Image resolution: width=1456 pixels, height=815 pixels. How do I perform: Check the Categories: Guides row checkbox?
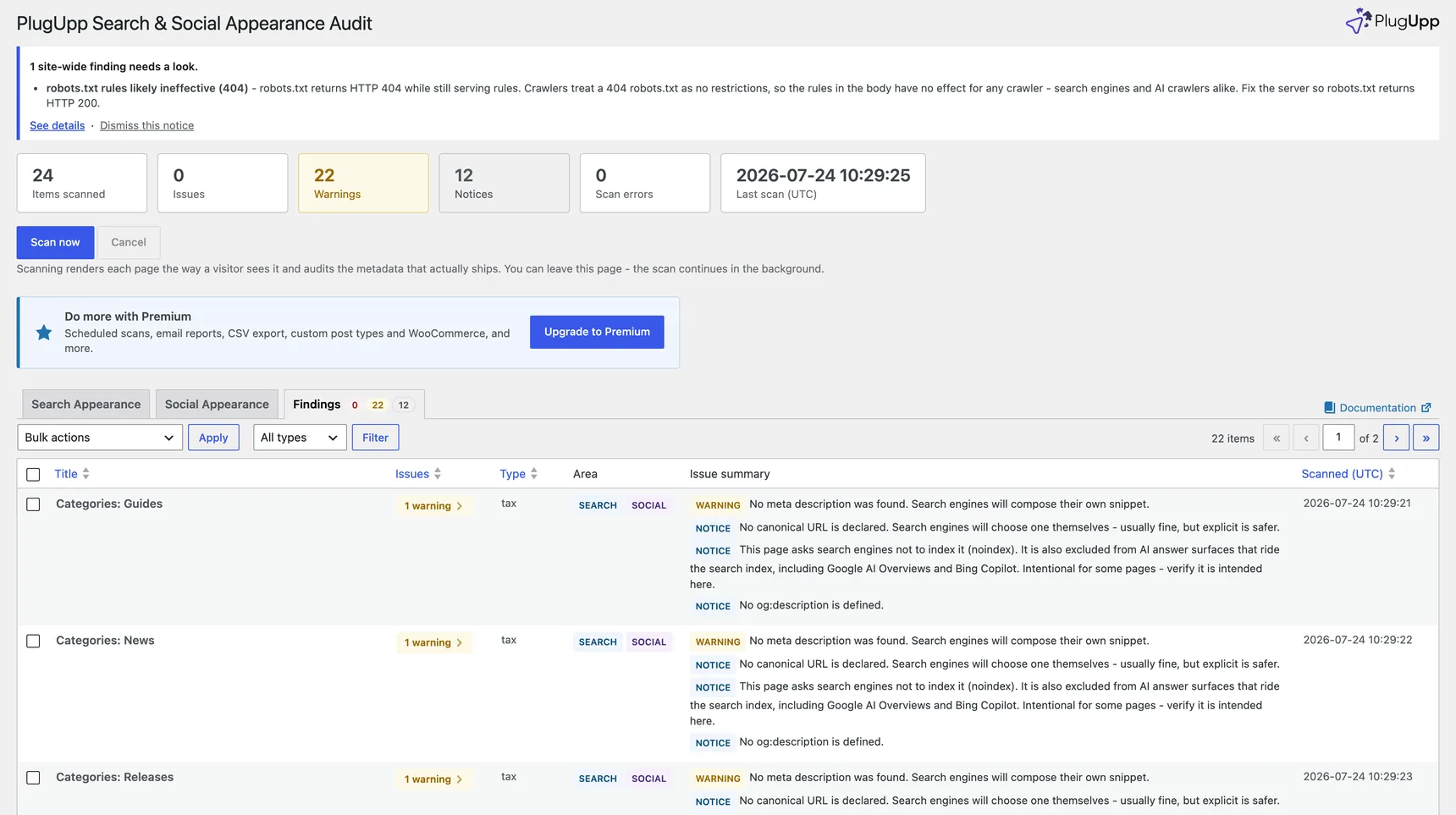33,504
